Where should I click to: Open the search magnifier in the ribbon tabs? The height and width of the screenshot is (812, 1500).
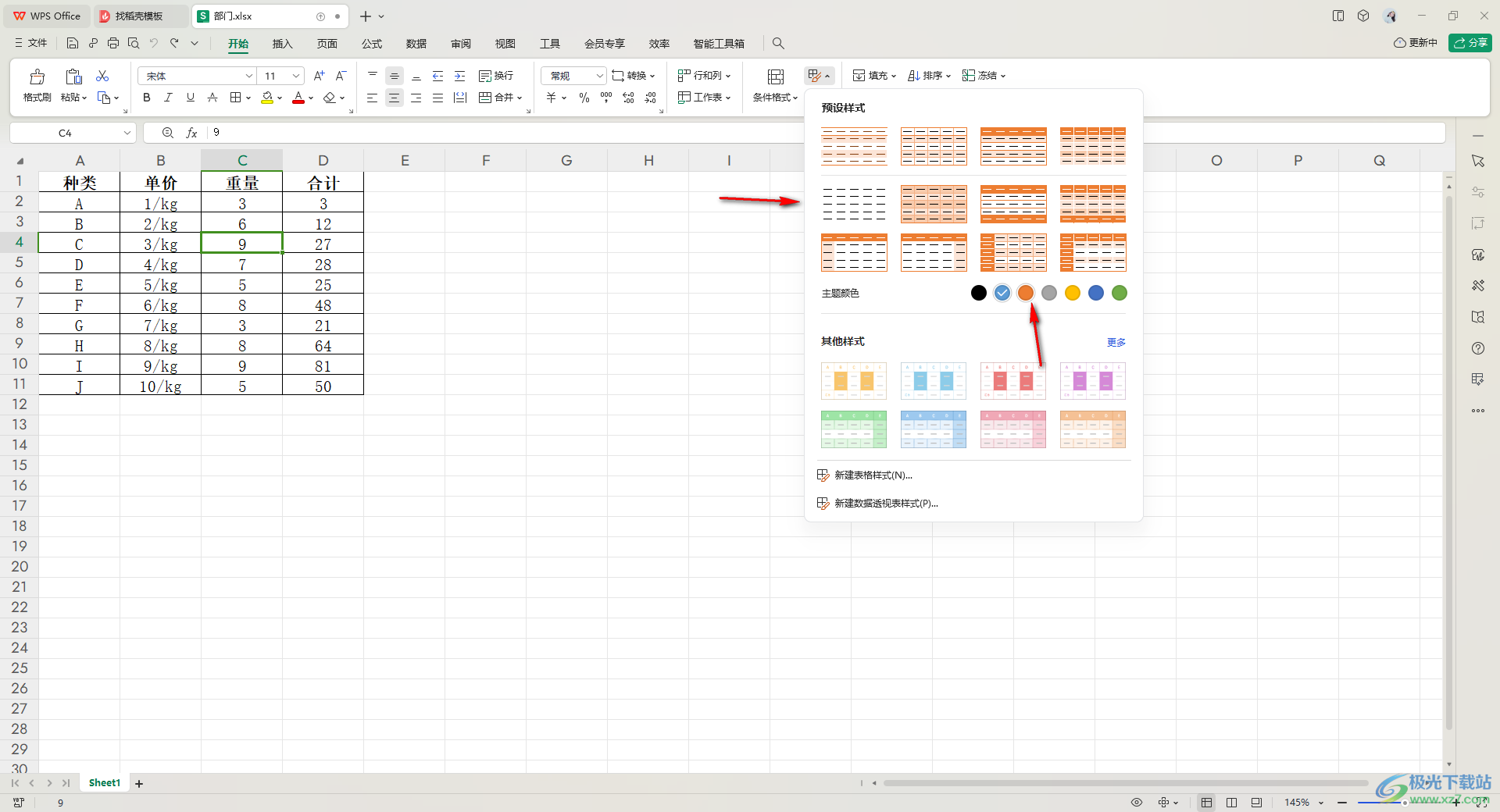point(778,44)
